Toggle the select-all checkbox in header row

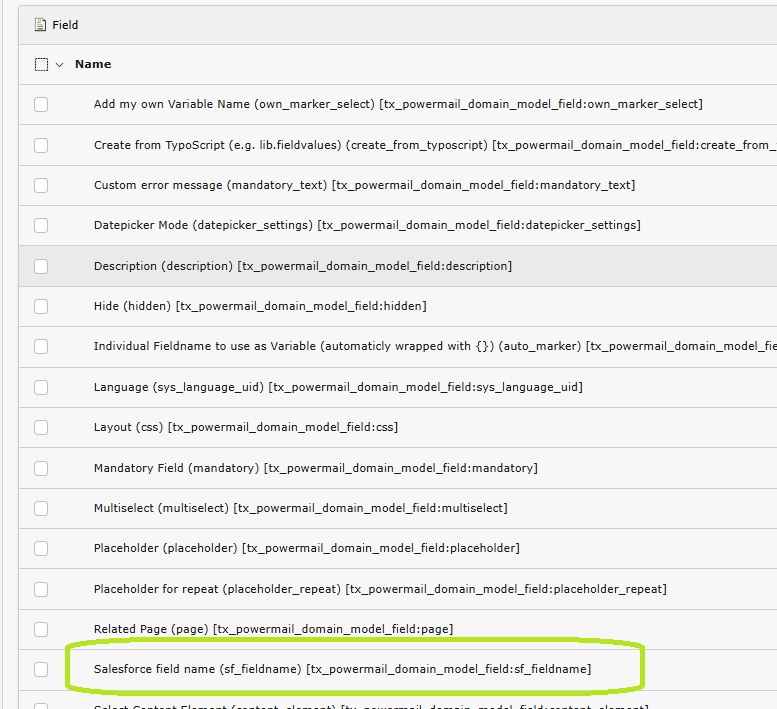tap(41, 64)
